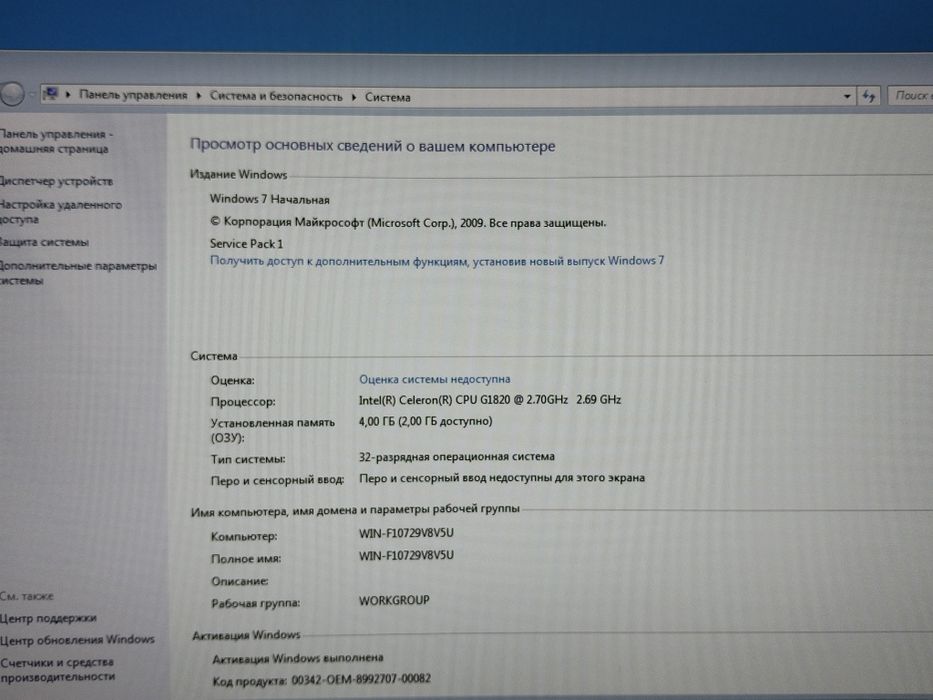Click the Установленная память (ОЗУ) label
933x700 pixels.
pyautogui.click(x=273, y=430)
